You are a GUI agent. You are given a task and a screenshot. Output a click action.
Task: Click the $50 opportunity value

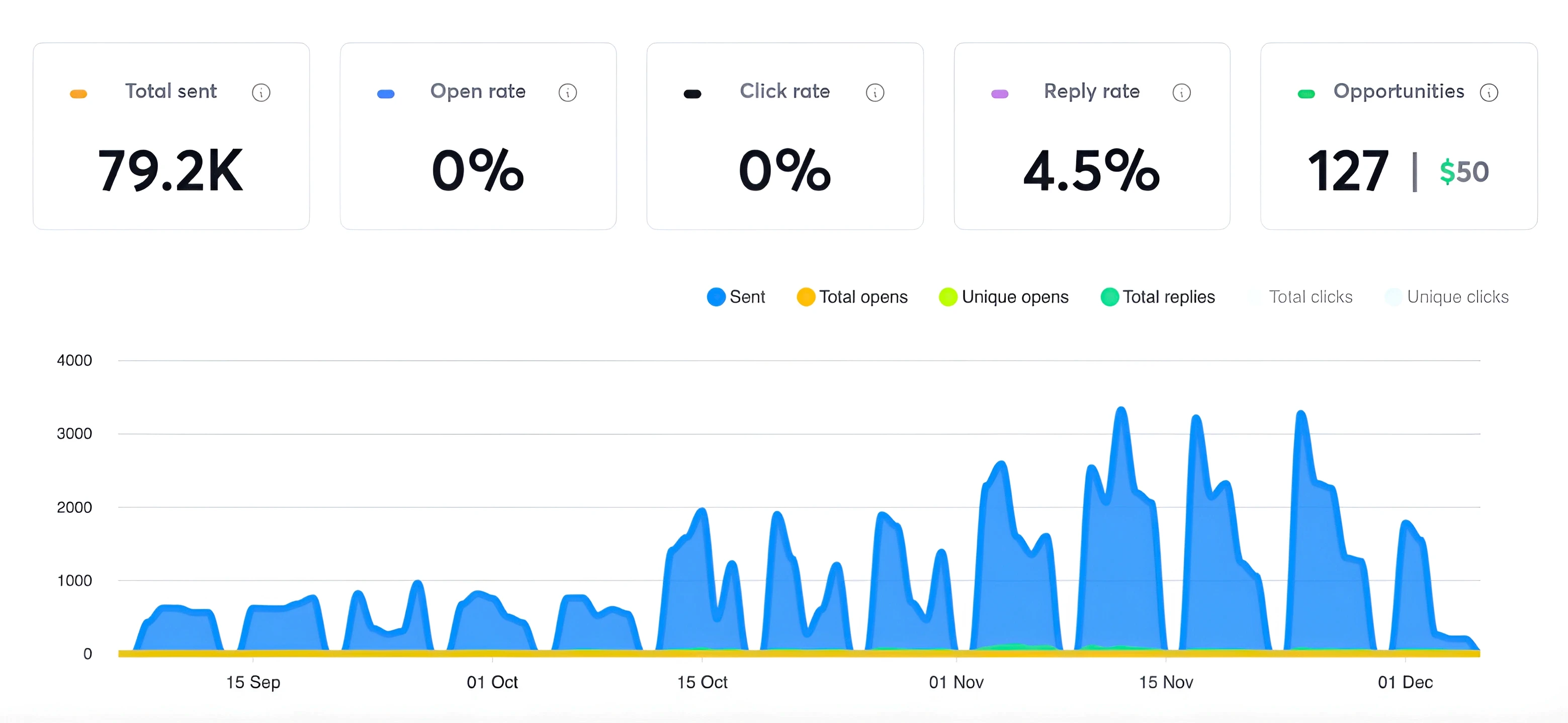pyautogui.click(x=1464, y=172)
